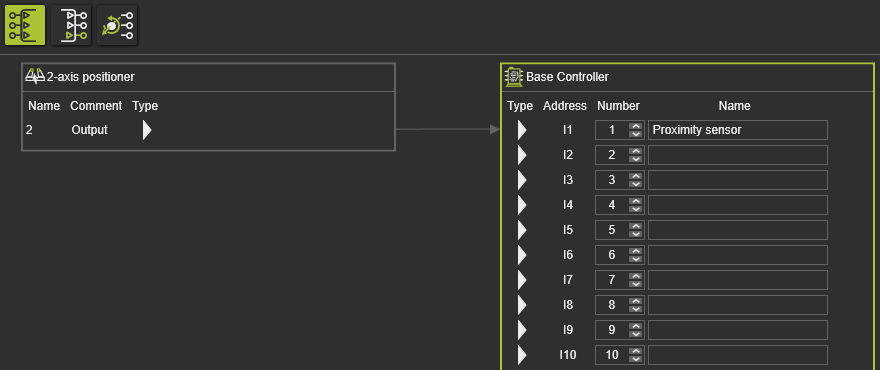880x370 pixels.
Task: Click the empty Name field for I6
Action: tap(737, 255)
